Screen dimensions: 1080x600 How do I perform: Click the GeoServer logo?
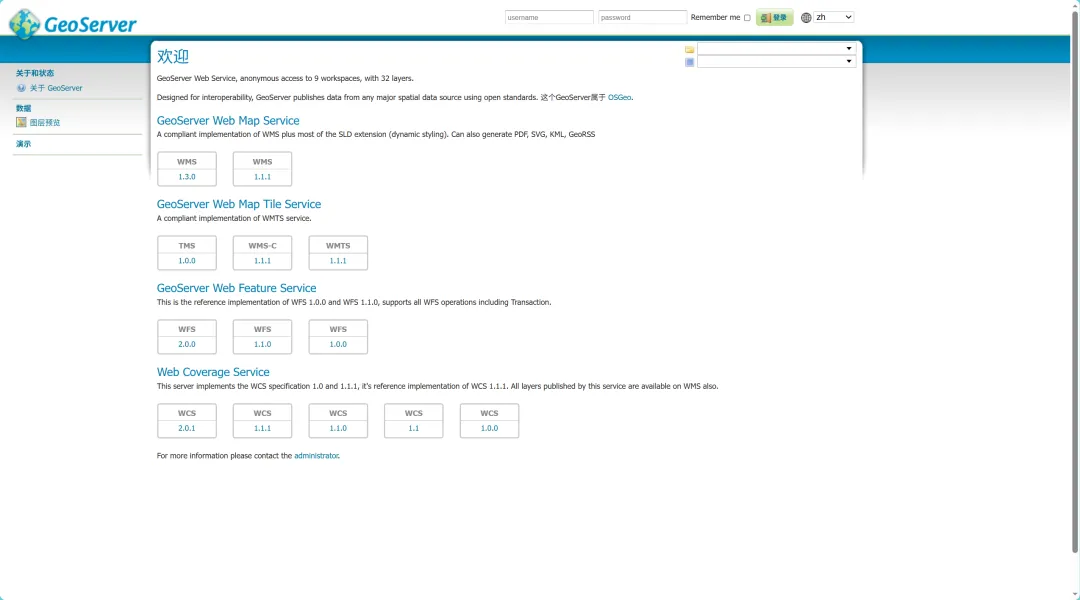point(72,24)
